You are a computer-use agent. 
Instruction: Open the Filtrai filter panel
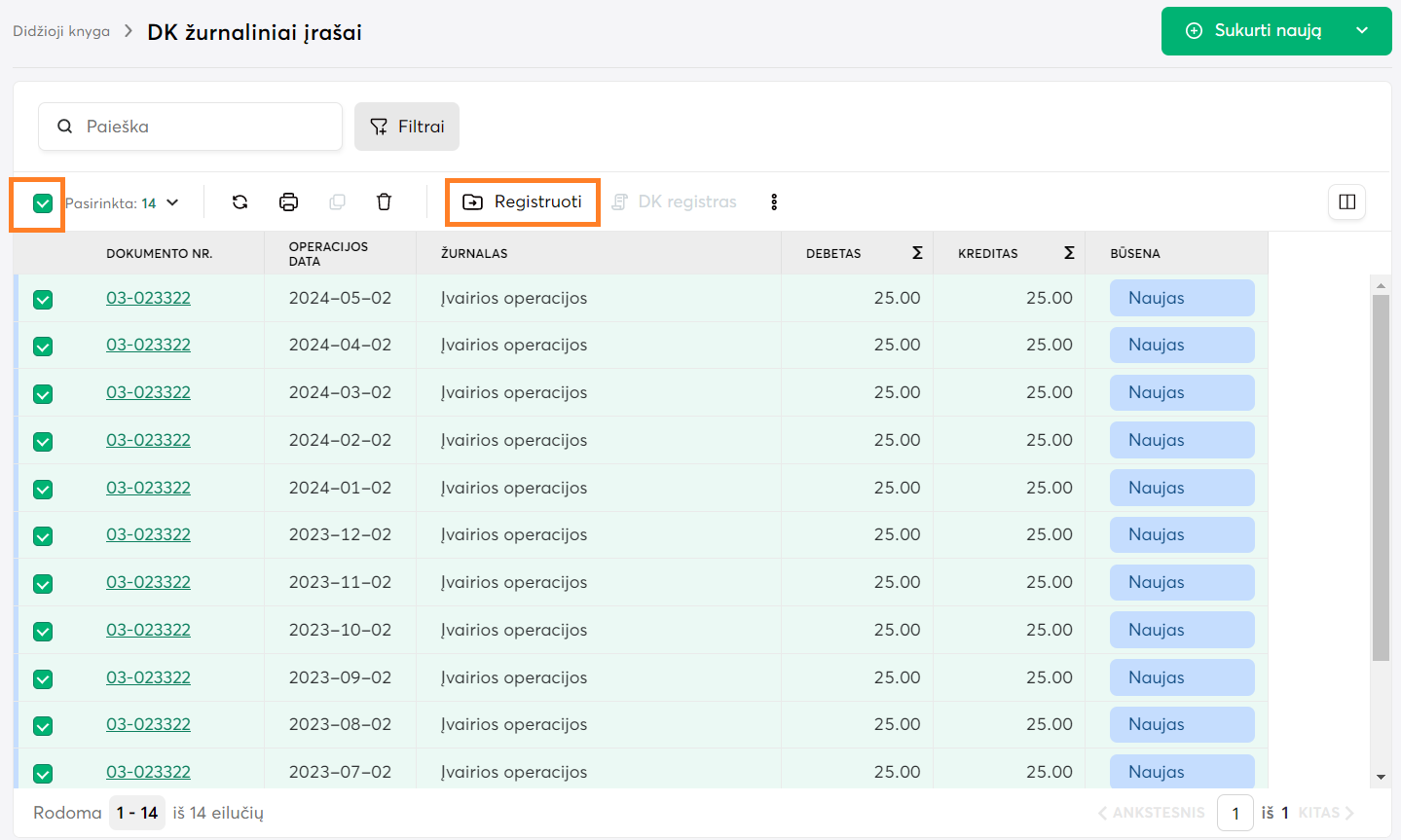coord(407,127)
